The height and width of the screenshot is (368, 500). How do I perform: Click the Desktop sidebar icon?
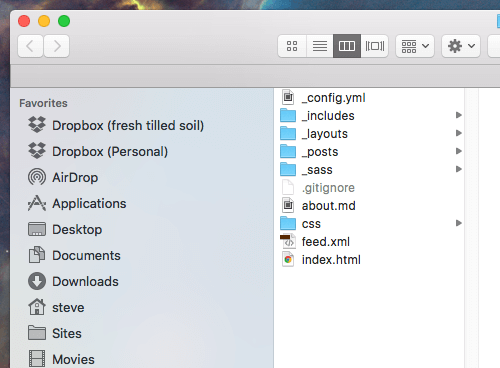point(37,229)
